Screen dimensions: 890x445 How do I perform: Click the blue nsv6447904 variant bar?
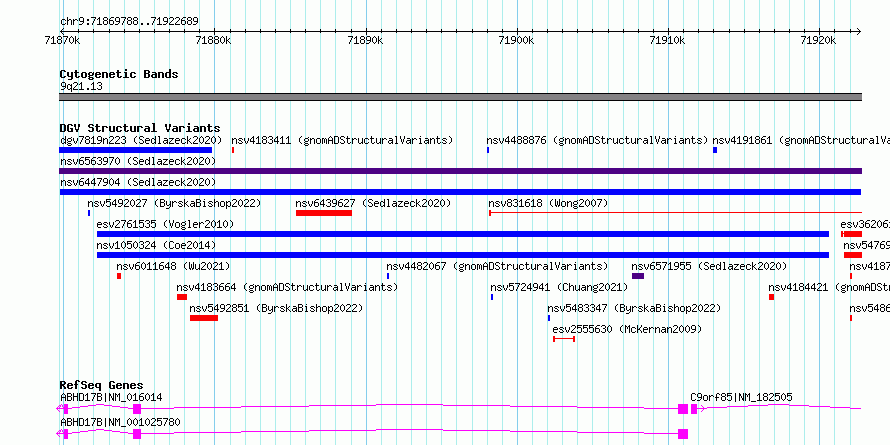[460, 192]
